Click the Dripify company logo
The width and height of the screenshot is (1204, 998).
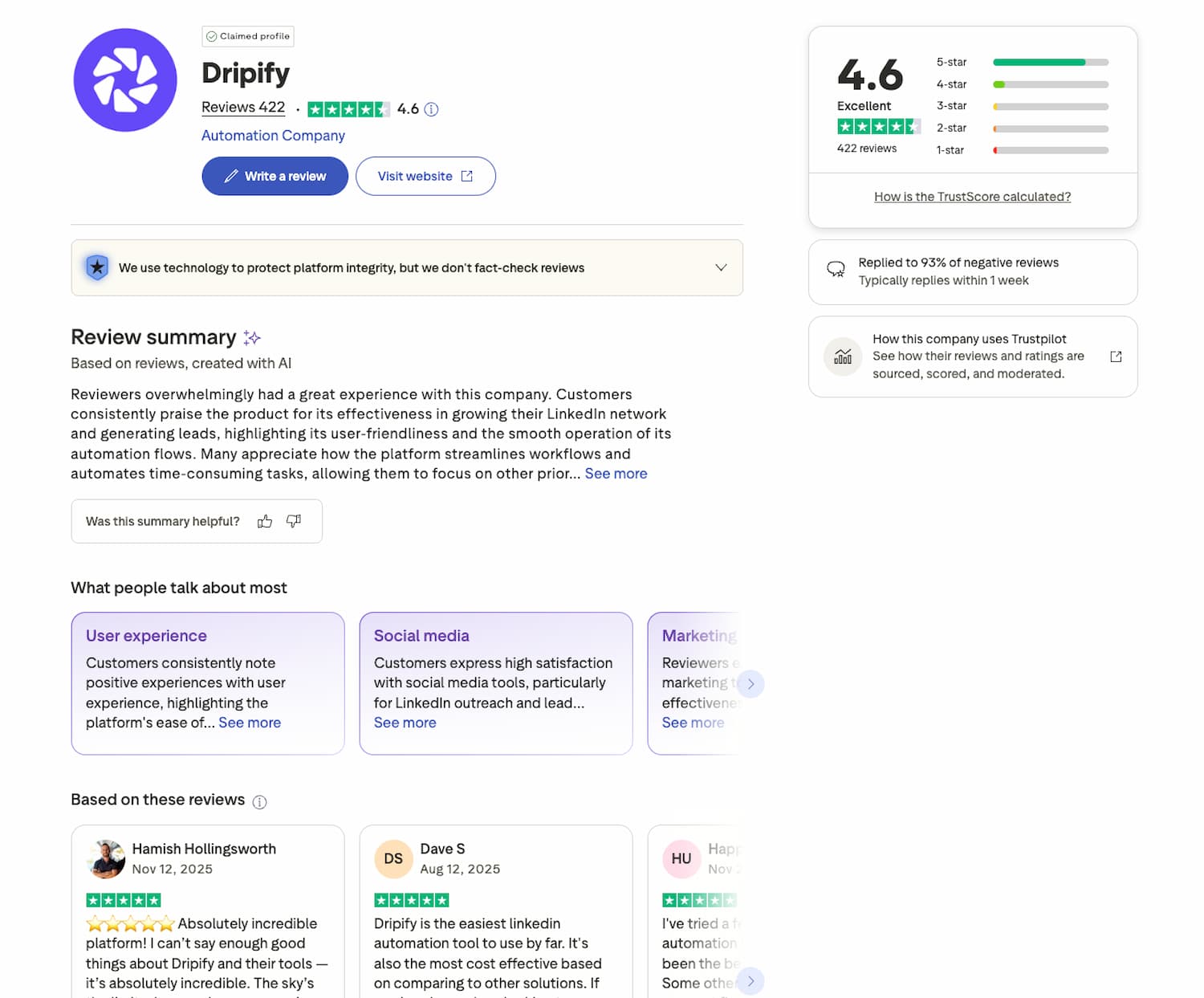[x=124, y=79]
